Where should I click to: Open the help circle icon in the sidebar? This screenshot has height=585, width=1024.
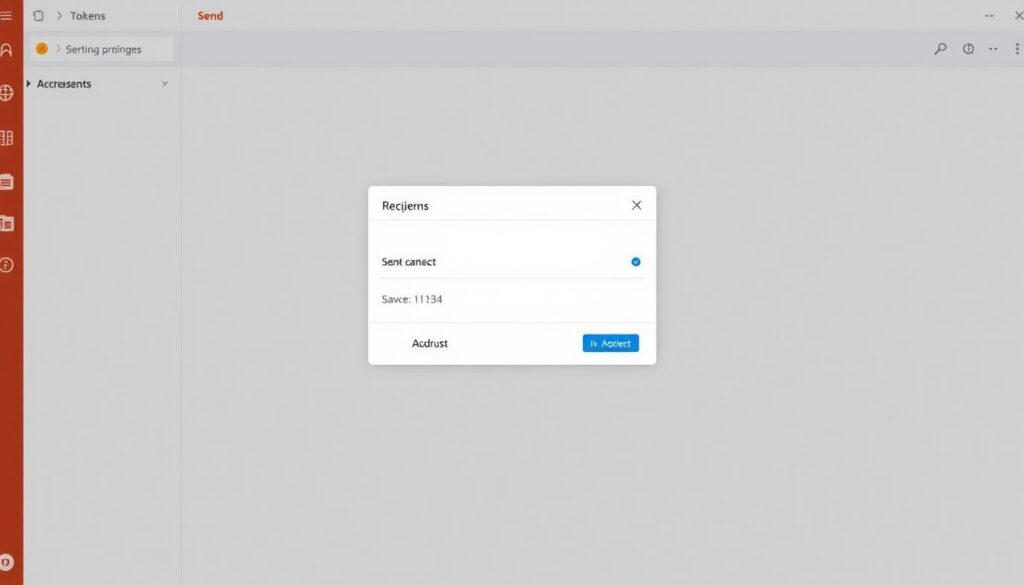pos(7,264)
